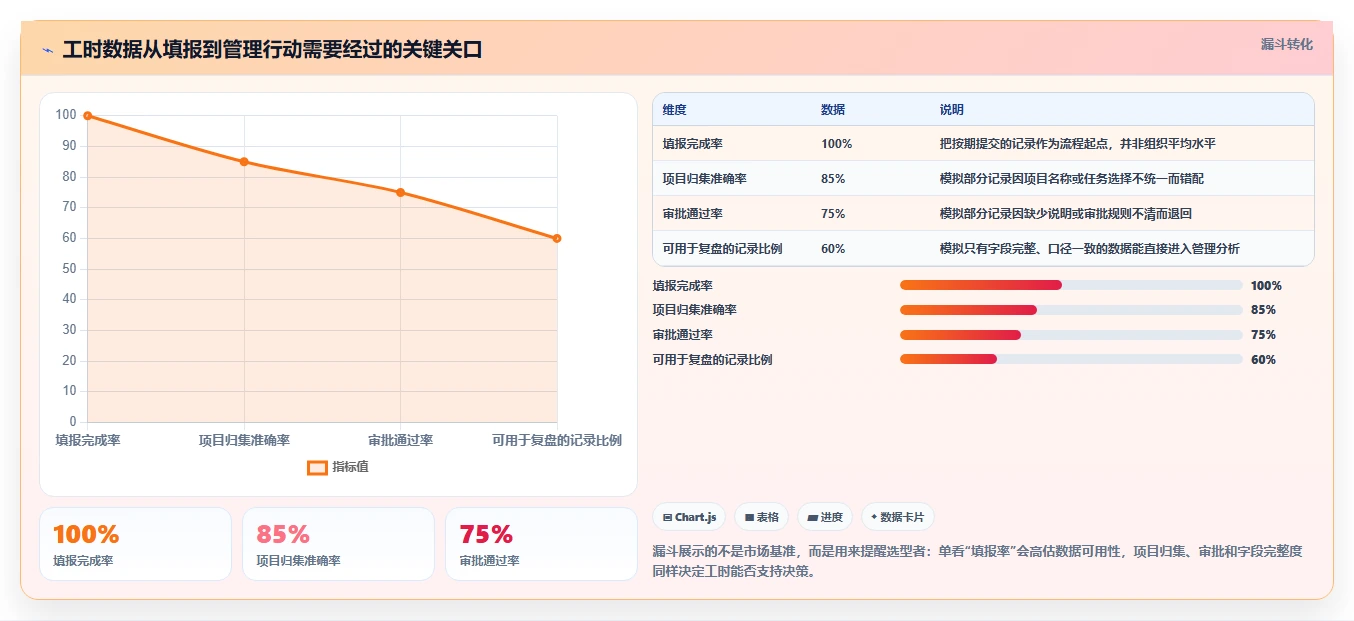The width and height of the screenshot is (1354, 621).
Task: Click the 可用于复盘的记录比例 x-axis label on the chart
Action: click(x=557, y=441)
